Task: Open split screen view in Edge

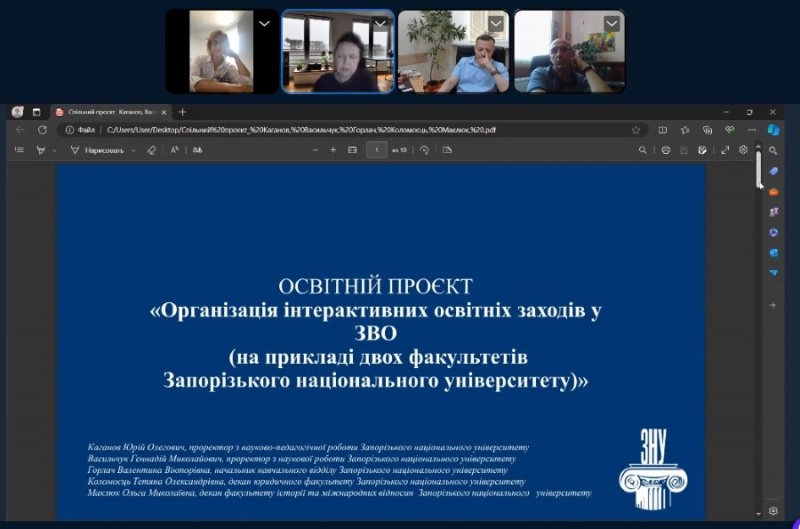Action: [x=663, y=130]
